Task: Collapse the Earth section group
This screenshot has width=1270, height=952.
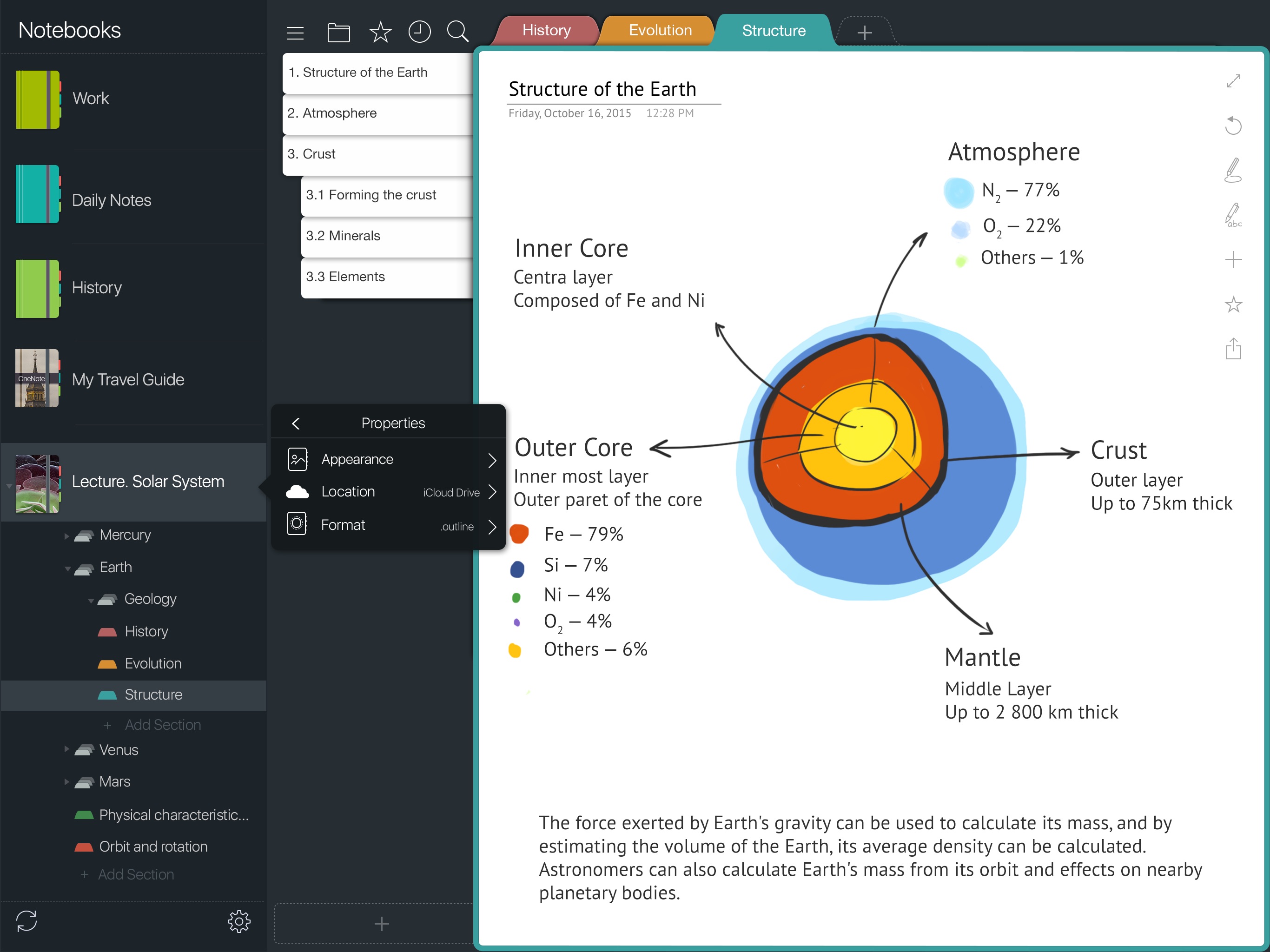Action: click(67, 569)
